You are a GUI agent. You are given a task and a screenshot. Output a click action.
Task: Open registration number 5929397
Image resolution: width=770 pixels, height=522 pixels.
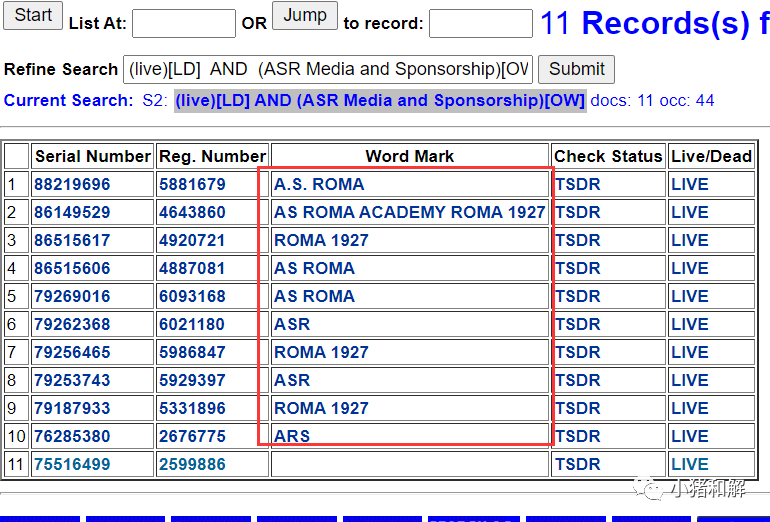(192, 380)
